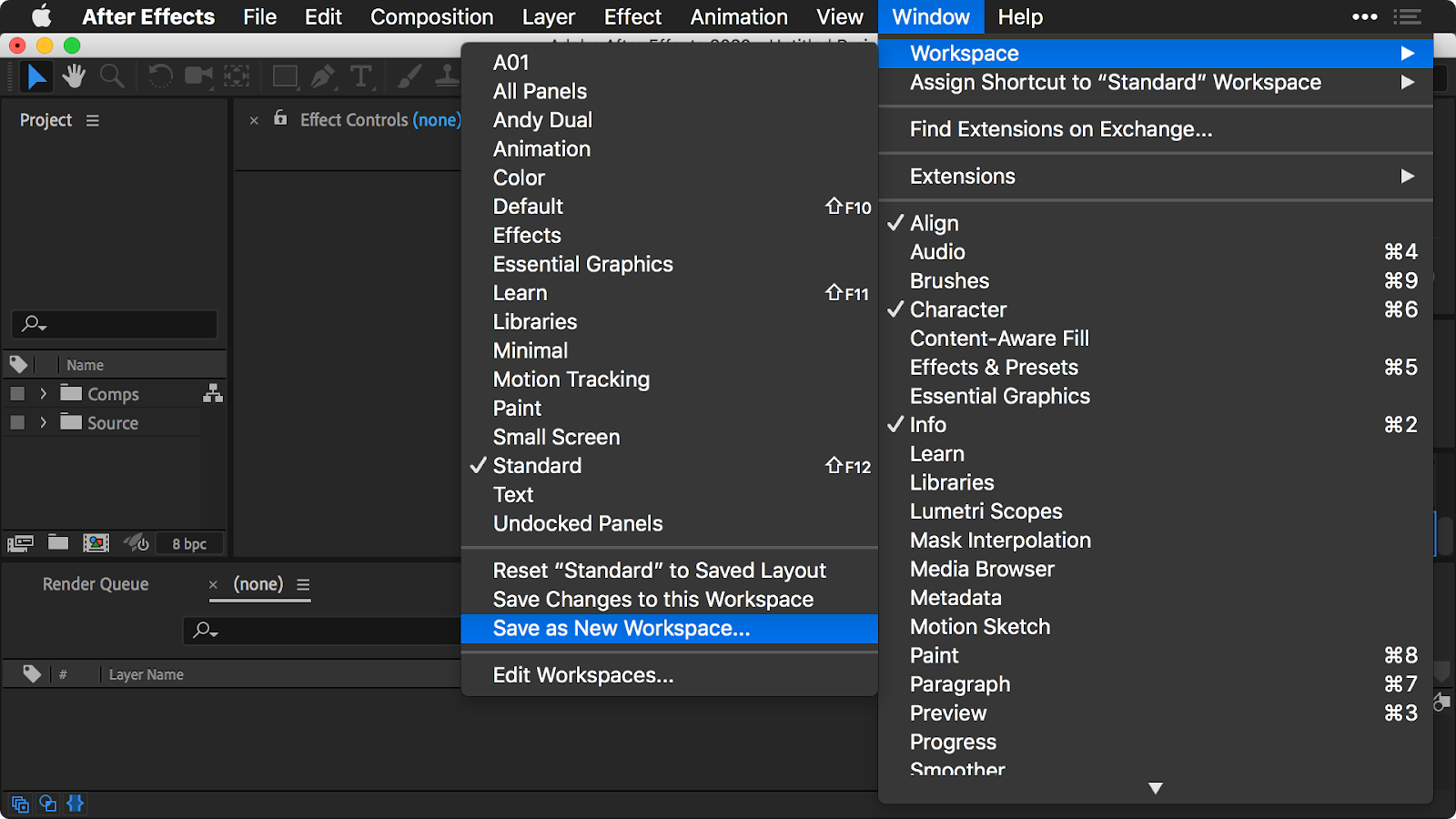Toggle the Effect Controls panel lock icon
The image size is (1456, 819).
(280, 118)
